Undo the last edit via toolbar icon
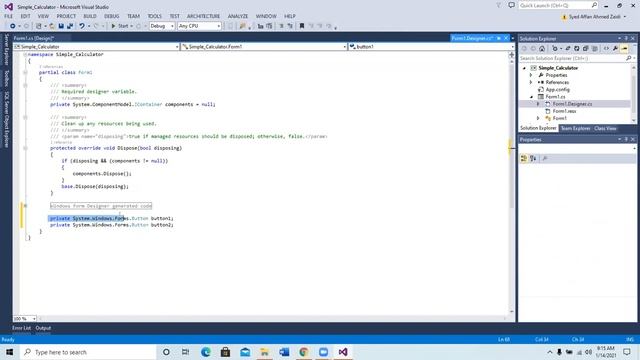The width and height of the screenshot is (640, 360). pos(82,26)
